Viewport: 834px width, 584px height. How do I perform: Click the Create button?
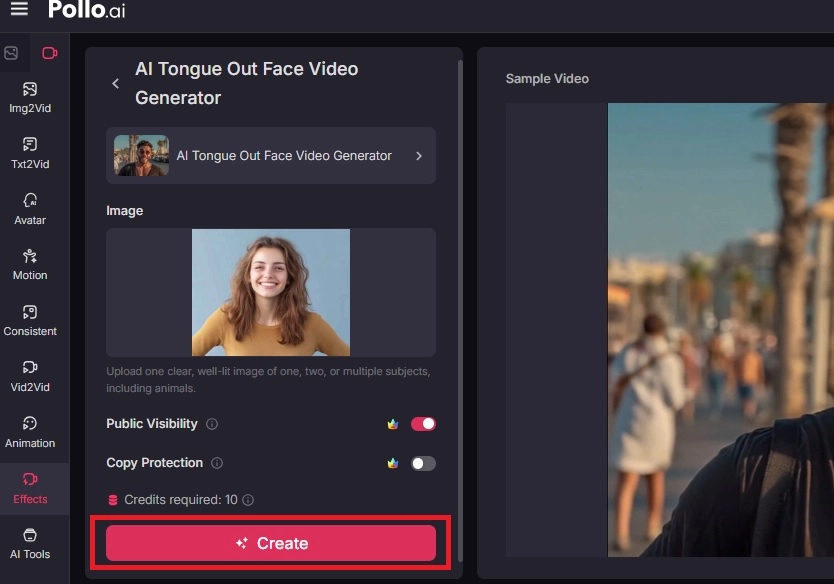tap(270, 544)
